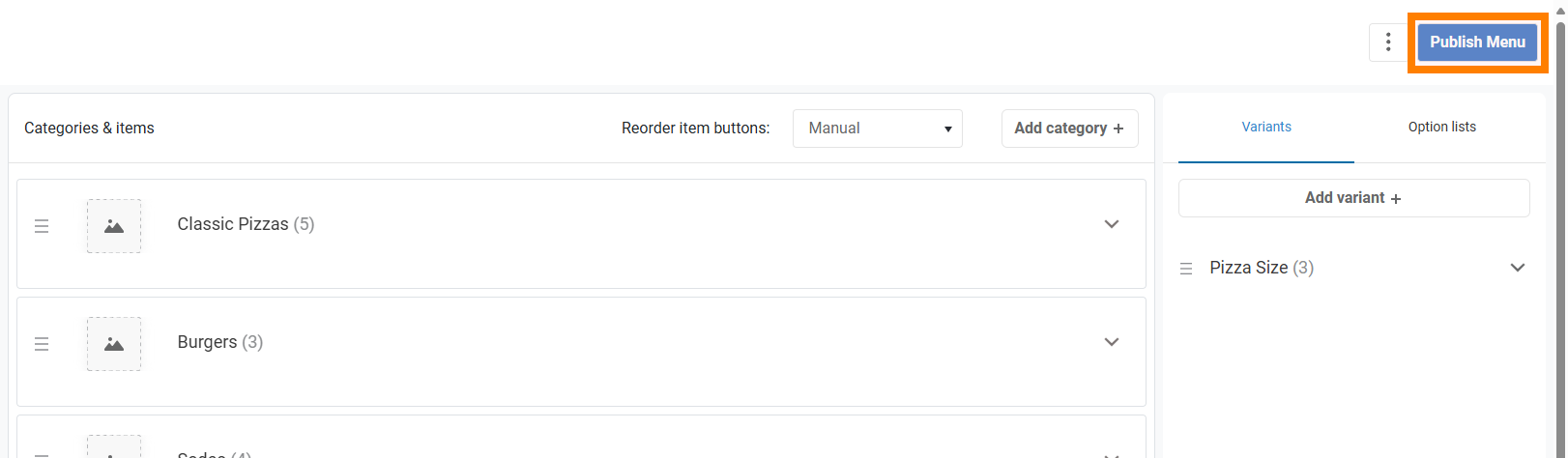Expand the Classic Pizzas category
This screenshot has height=458, width=1568.
pyautogui.click(x=1112, y=224)
